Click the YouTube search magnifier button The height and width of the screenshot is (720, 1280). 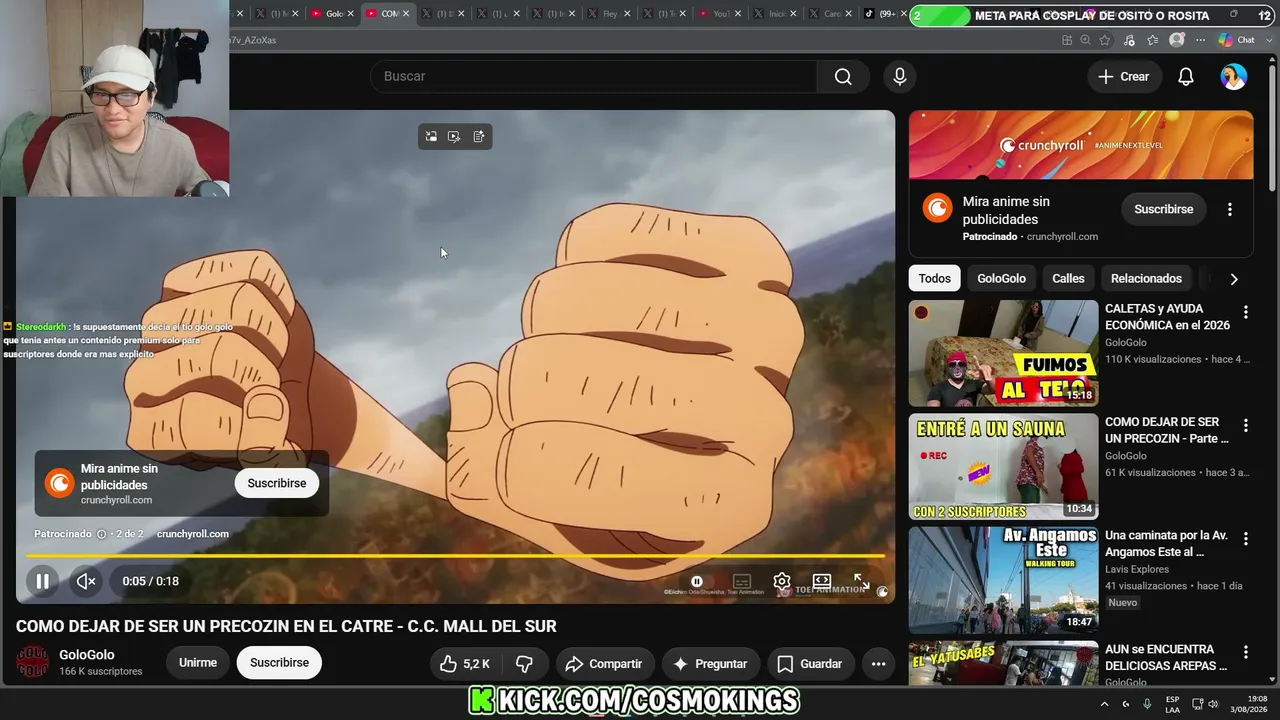843,77
